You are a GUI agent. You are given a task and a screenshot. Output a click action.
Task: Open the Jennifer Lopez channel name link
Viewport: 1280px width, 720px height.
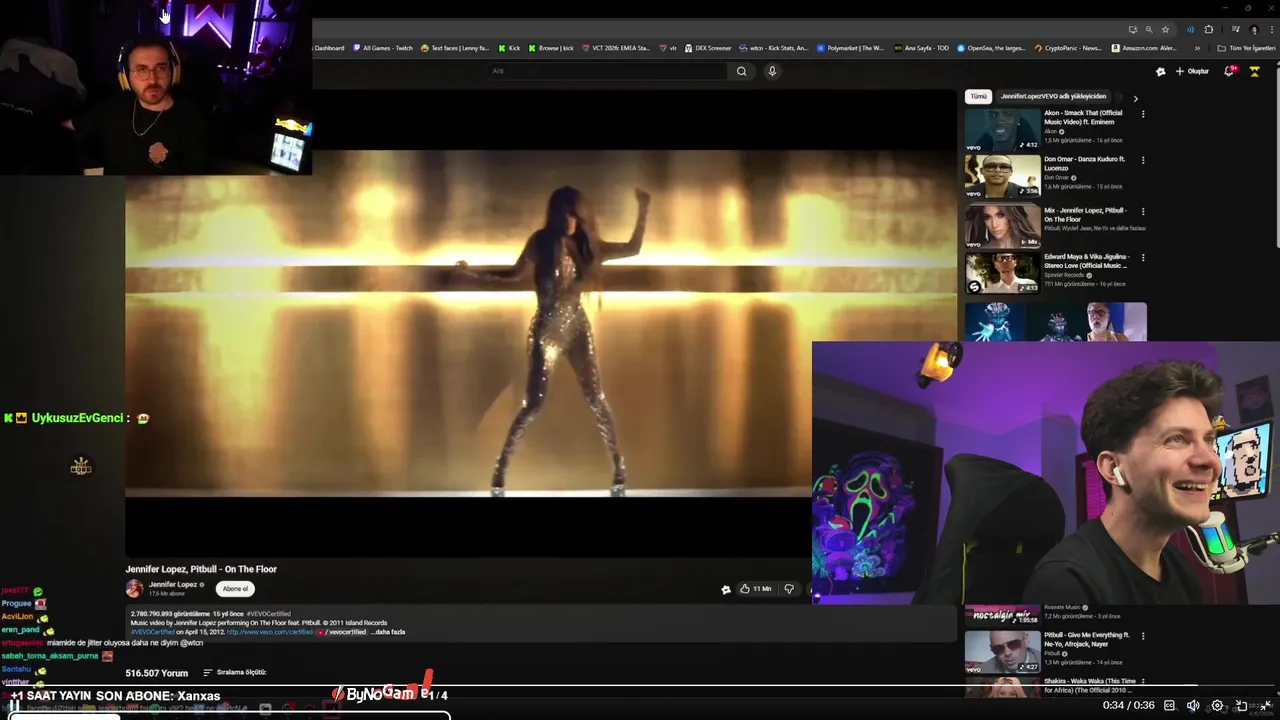173,585
